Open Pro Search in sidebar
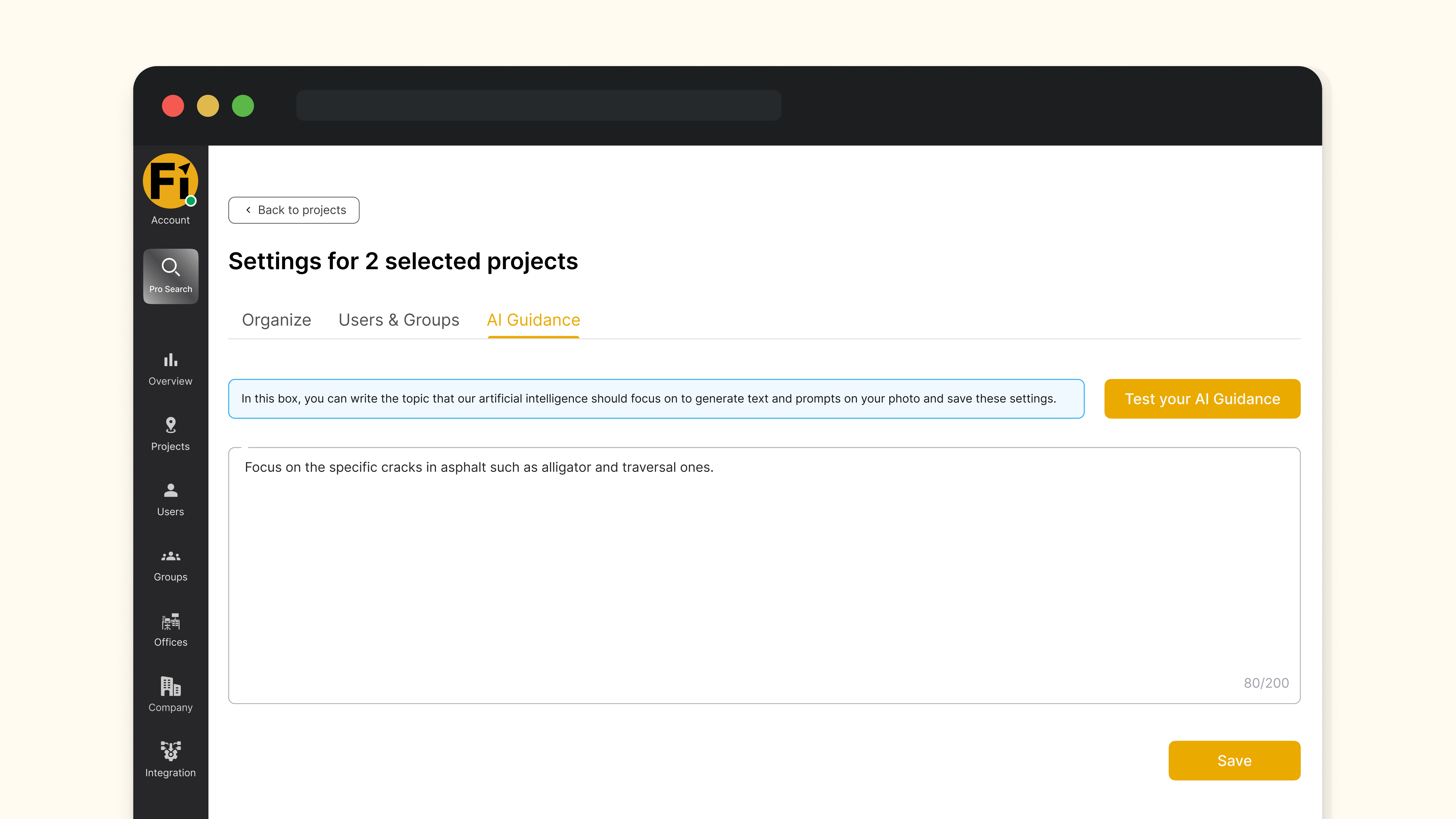The image size is (1456, 819). click(170, 276)
